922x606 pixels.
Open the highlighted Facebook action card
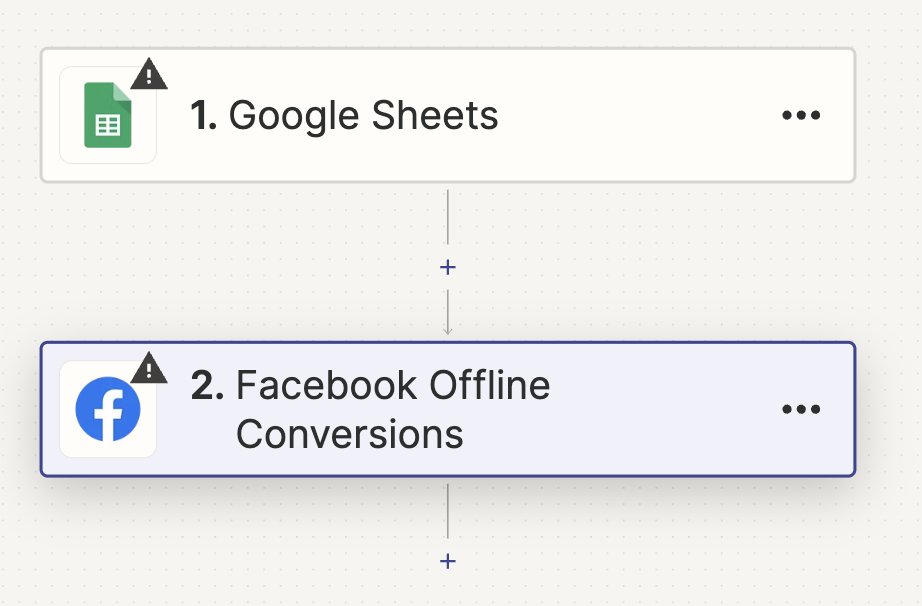coord(447,409)
